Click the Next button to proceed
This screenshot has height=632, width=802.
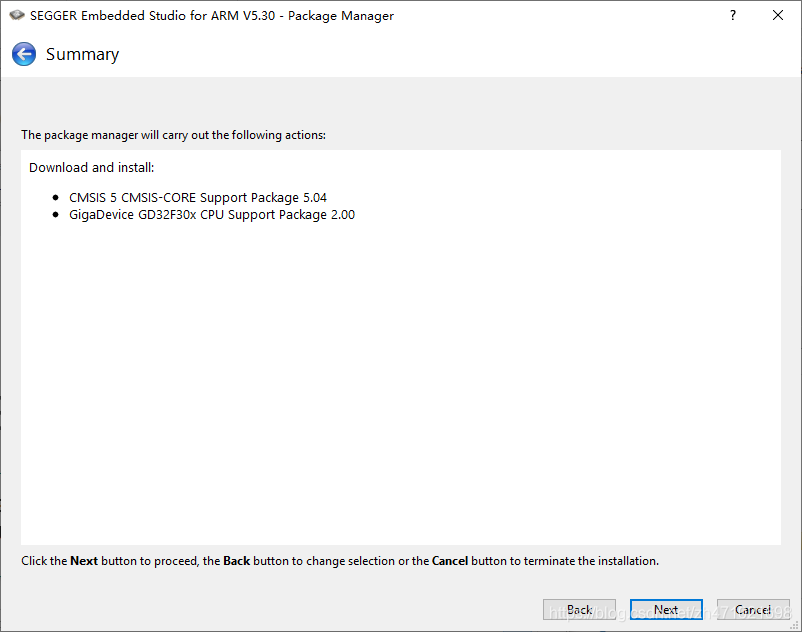[666, 610]
